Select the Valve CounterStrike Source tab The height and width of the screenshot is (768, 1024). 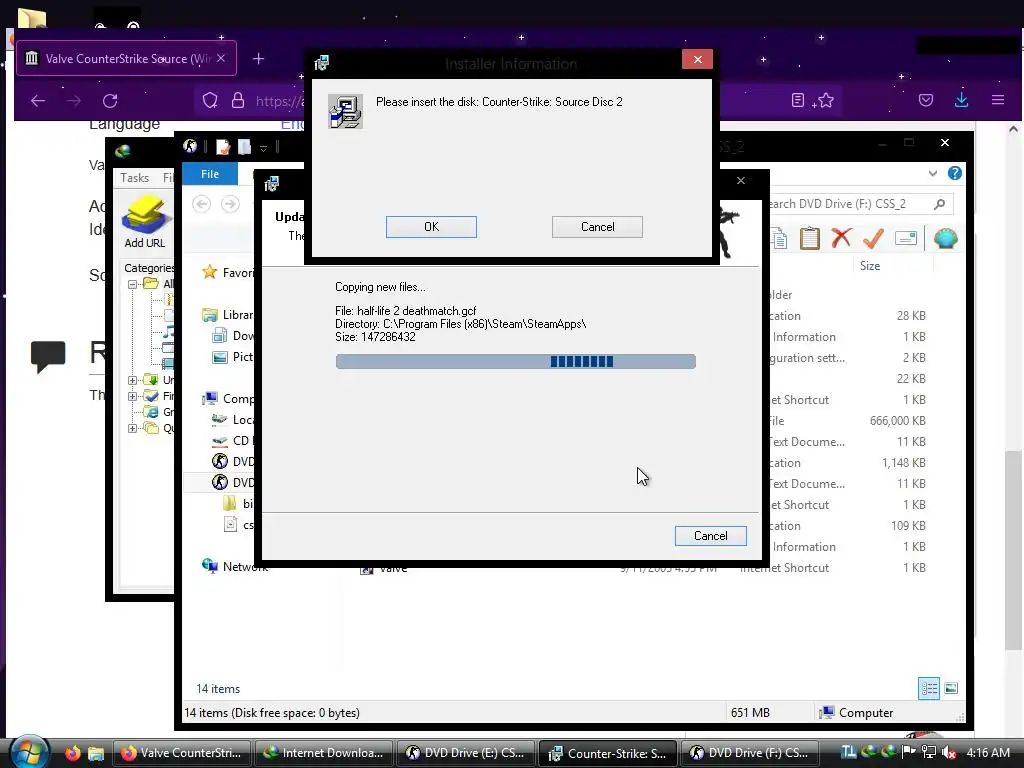[x=126, y=59]
